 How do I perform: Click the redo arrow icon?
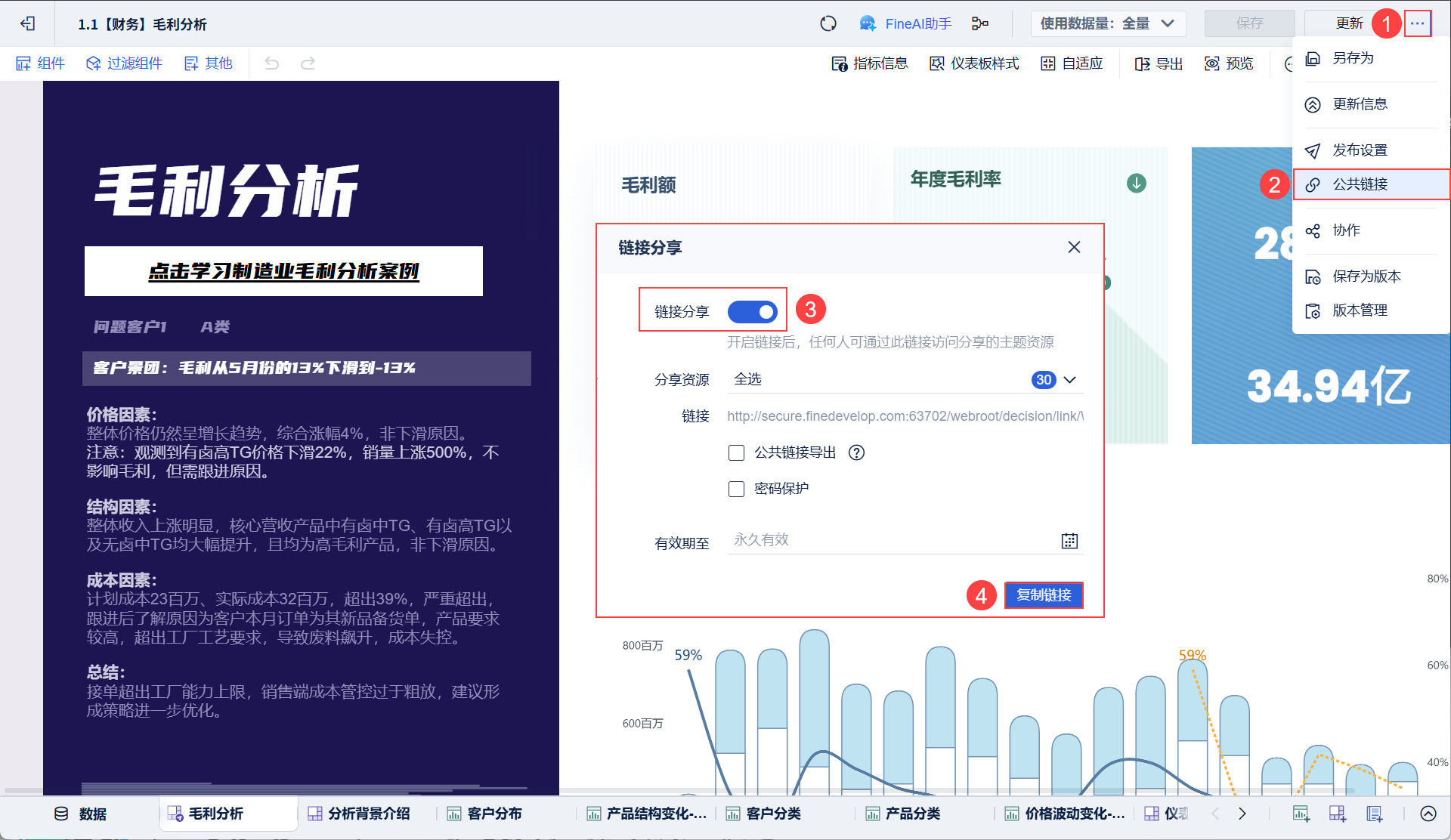[308, 63]
